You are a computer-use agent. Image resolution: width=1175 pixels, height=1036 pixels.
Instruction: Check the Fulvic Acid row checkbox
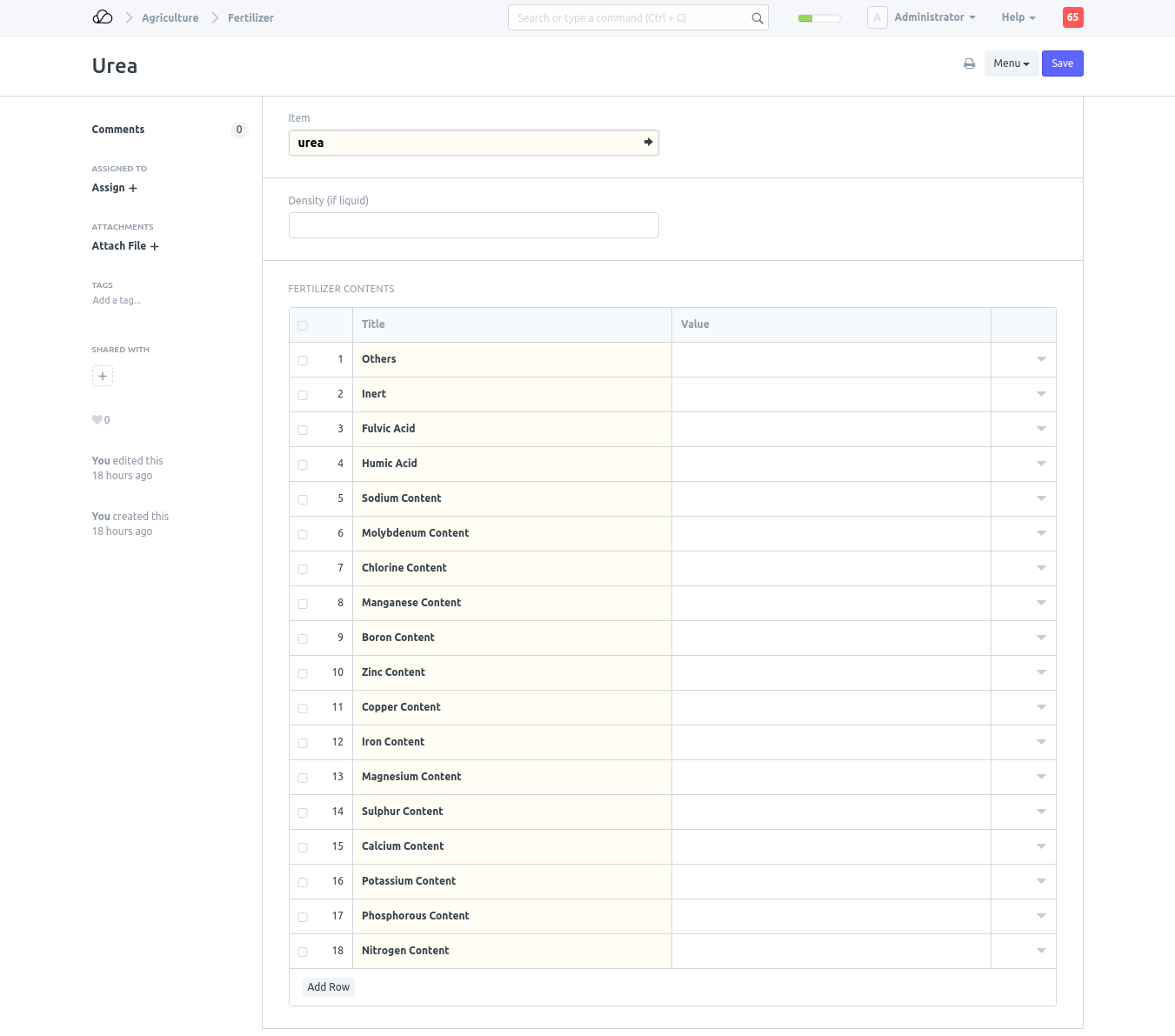click(x=303, y=430)
